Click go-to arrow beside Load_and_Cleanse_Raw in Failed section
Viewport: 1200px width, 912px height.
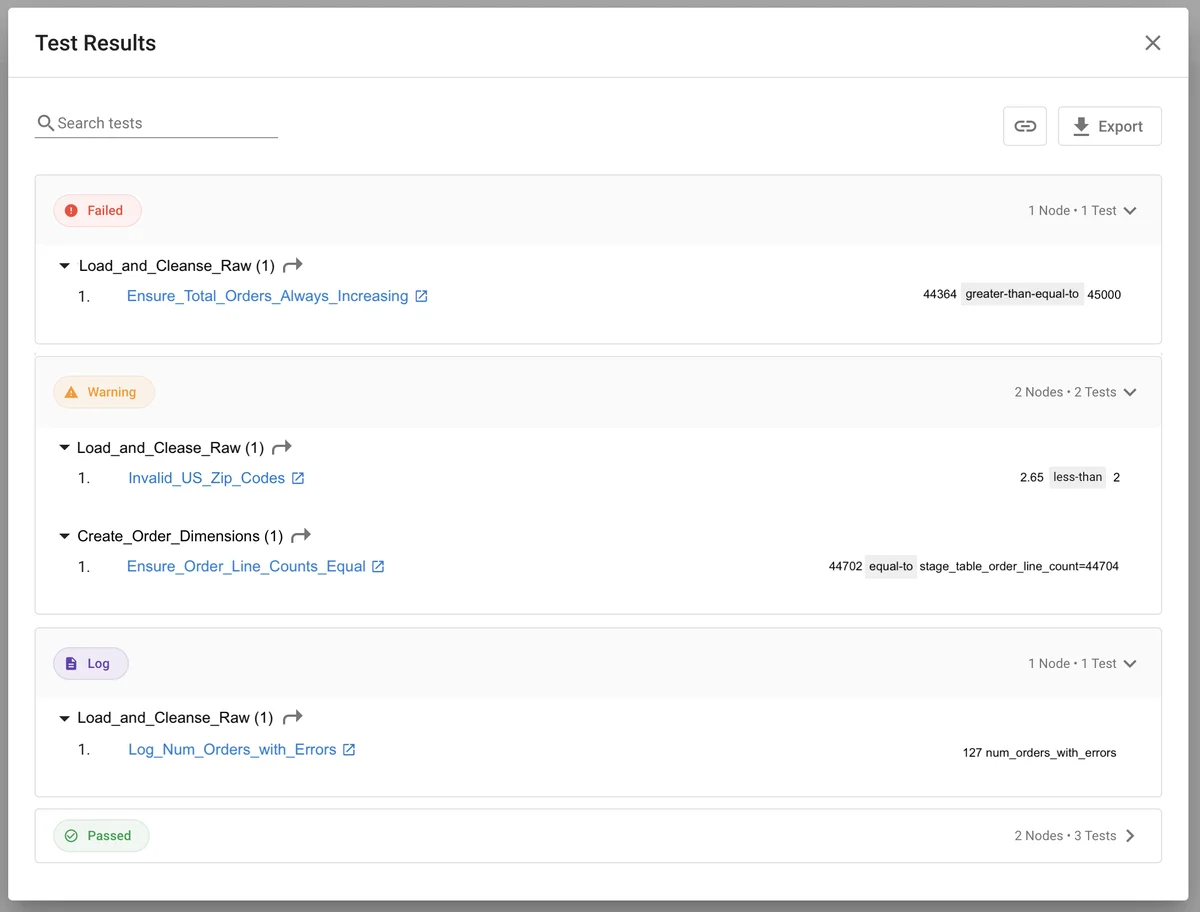pyautogui.click(x=292, y=266)
